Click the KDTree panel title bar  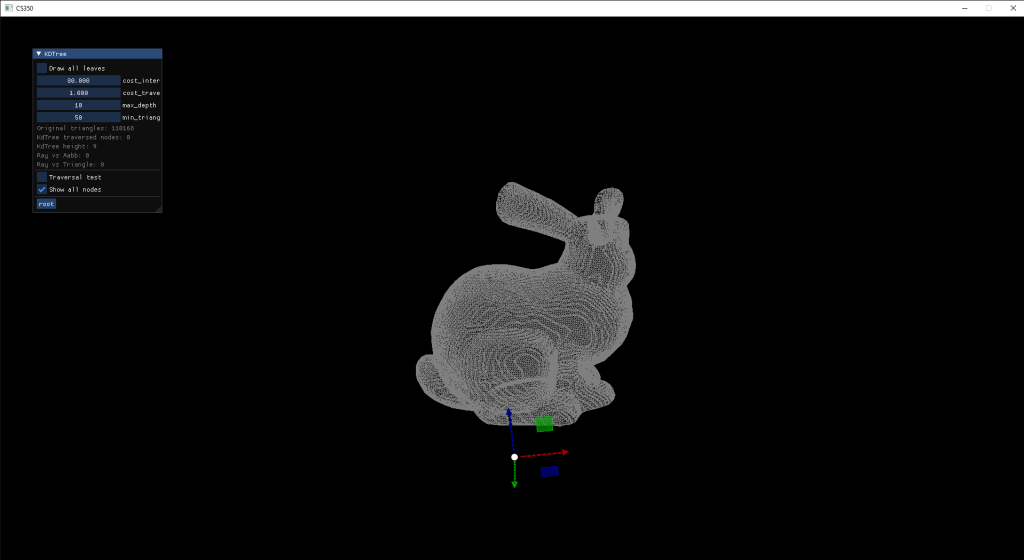pos(100,54)
